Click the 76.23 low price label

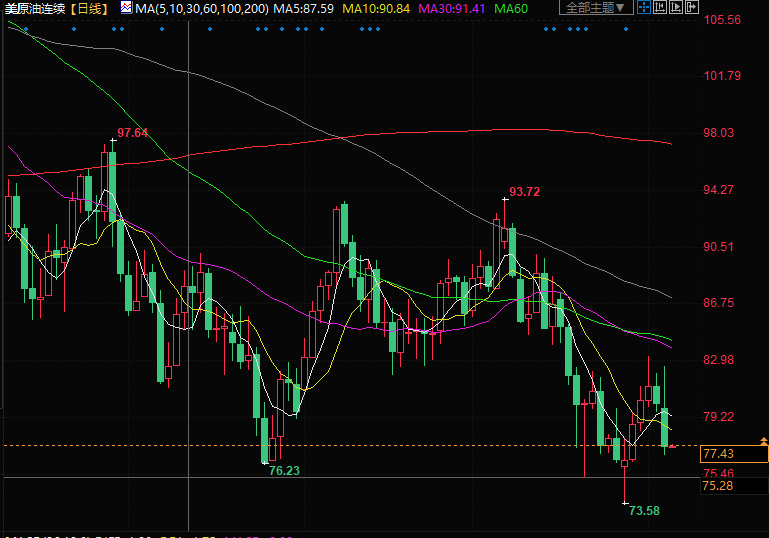click(x=284, y=470)
